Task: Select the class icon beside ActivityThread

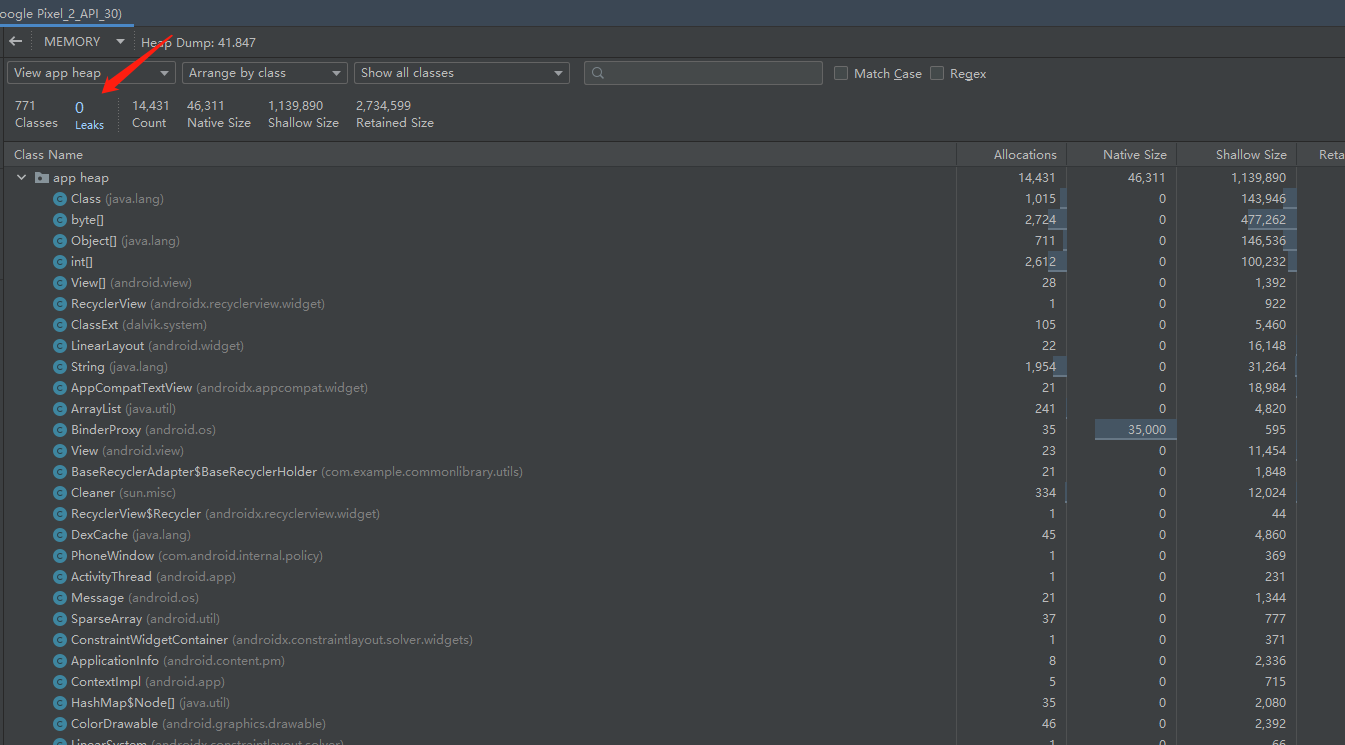Action: click(x=60, y=576)
